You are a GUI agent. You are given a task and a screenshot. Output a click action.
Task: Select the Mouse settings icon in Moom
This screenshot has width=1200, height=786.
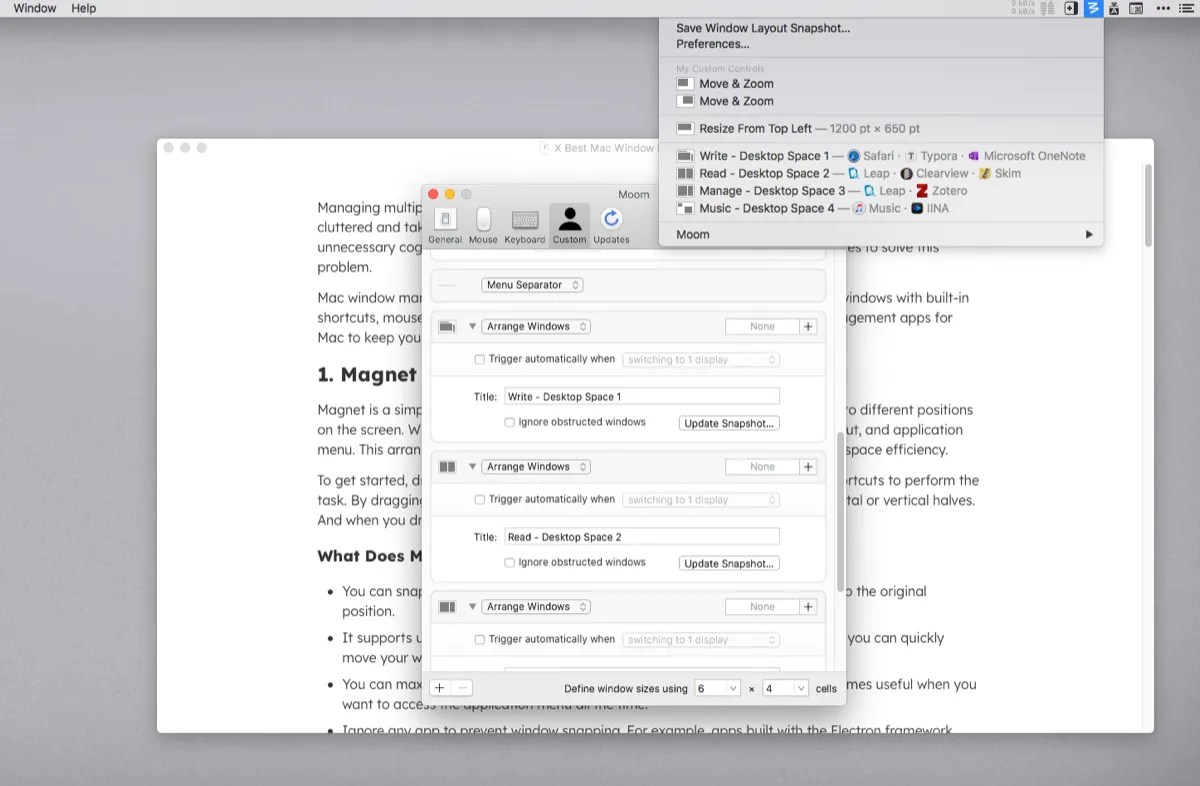tap(483, 222)
